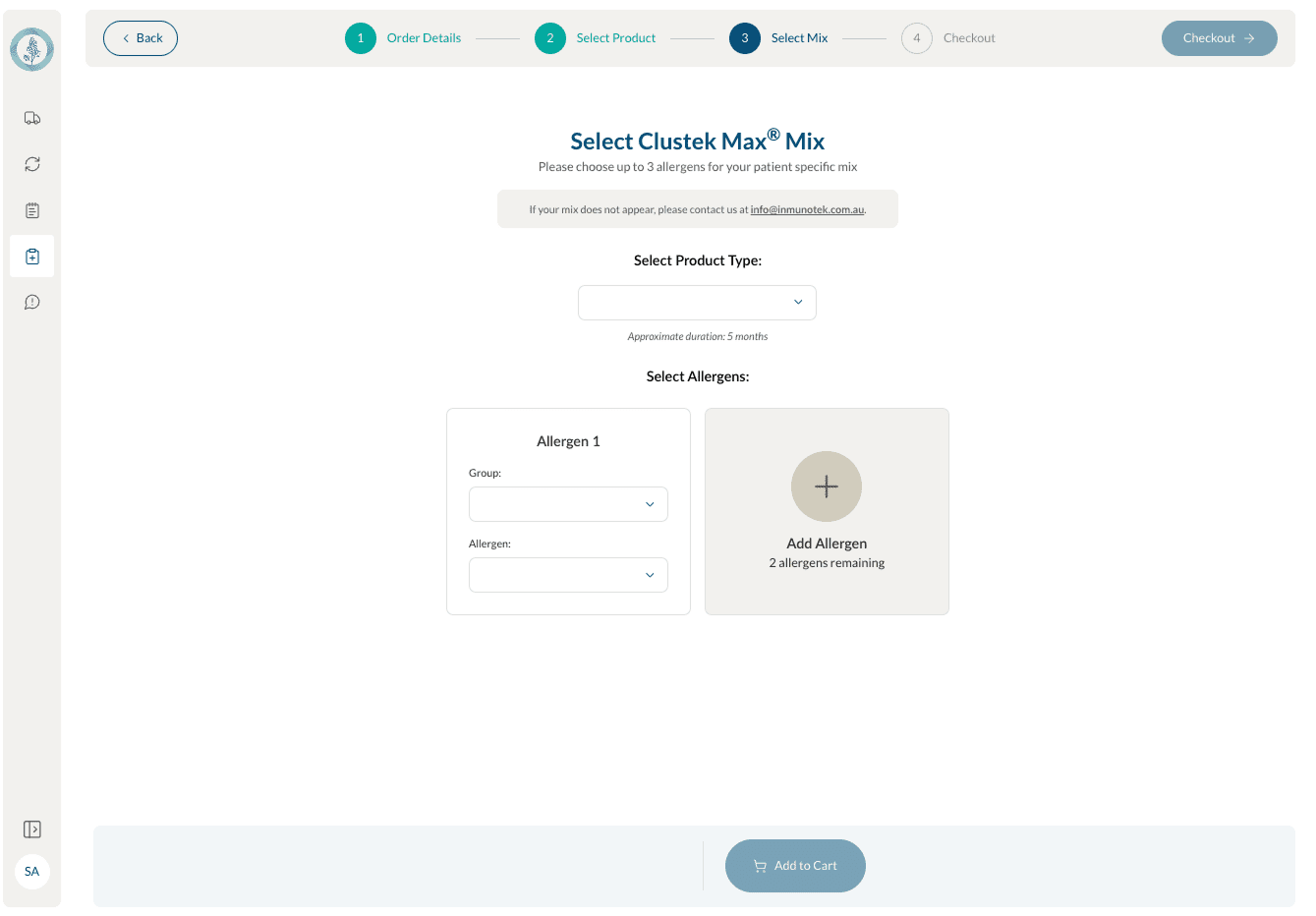Click the Inmunotek logo in the sidebar
This screenshot has height=916, width=1316.
(x=32, y=49)
